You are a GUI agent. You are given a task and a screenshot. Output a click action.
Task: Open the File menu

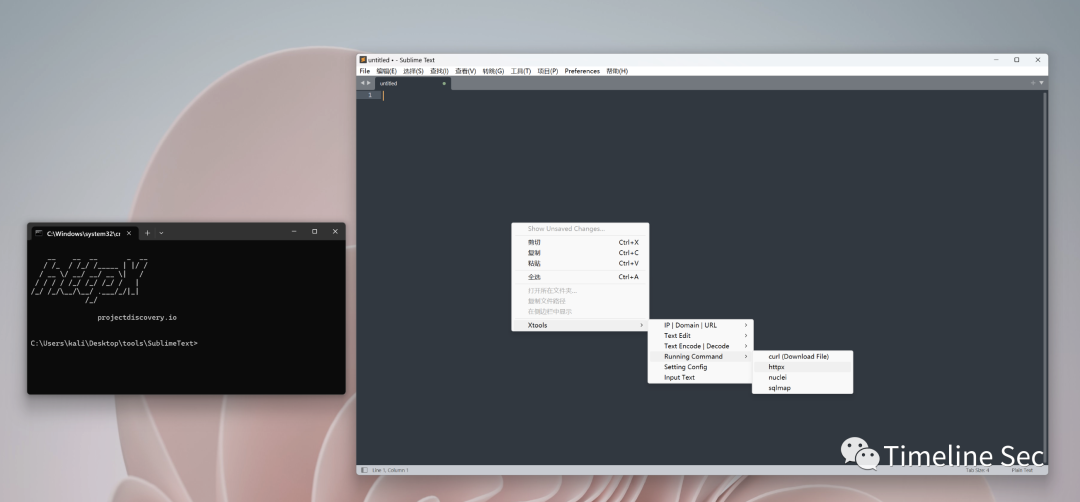[x=364, y=71]
